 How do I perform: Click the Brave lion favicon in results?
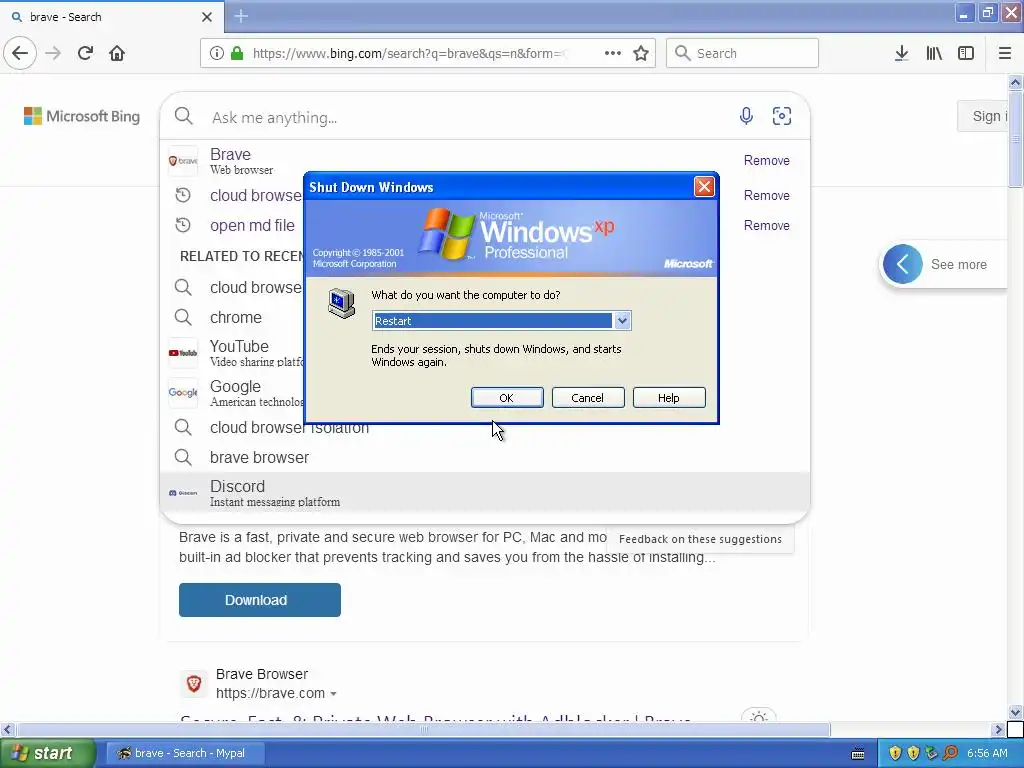tap(193, 684)
